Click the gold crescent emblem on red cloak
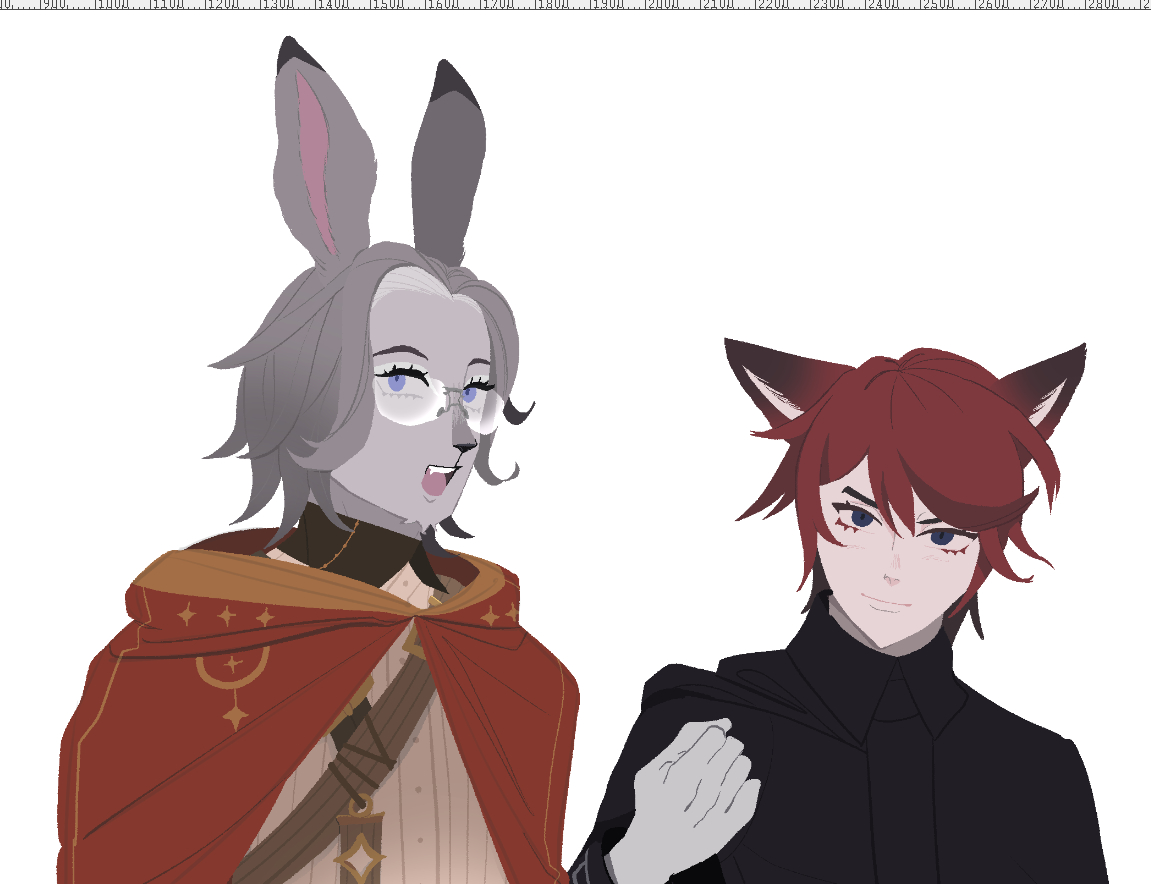Image resolution: width=1151 pixels, height=884 pixels. pos(232,670)
